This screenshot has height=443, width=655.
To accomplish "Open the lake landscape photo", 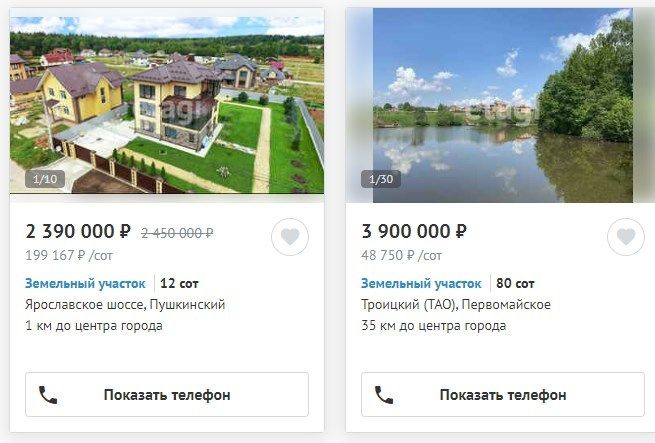I will [x=503, y=105].
